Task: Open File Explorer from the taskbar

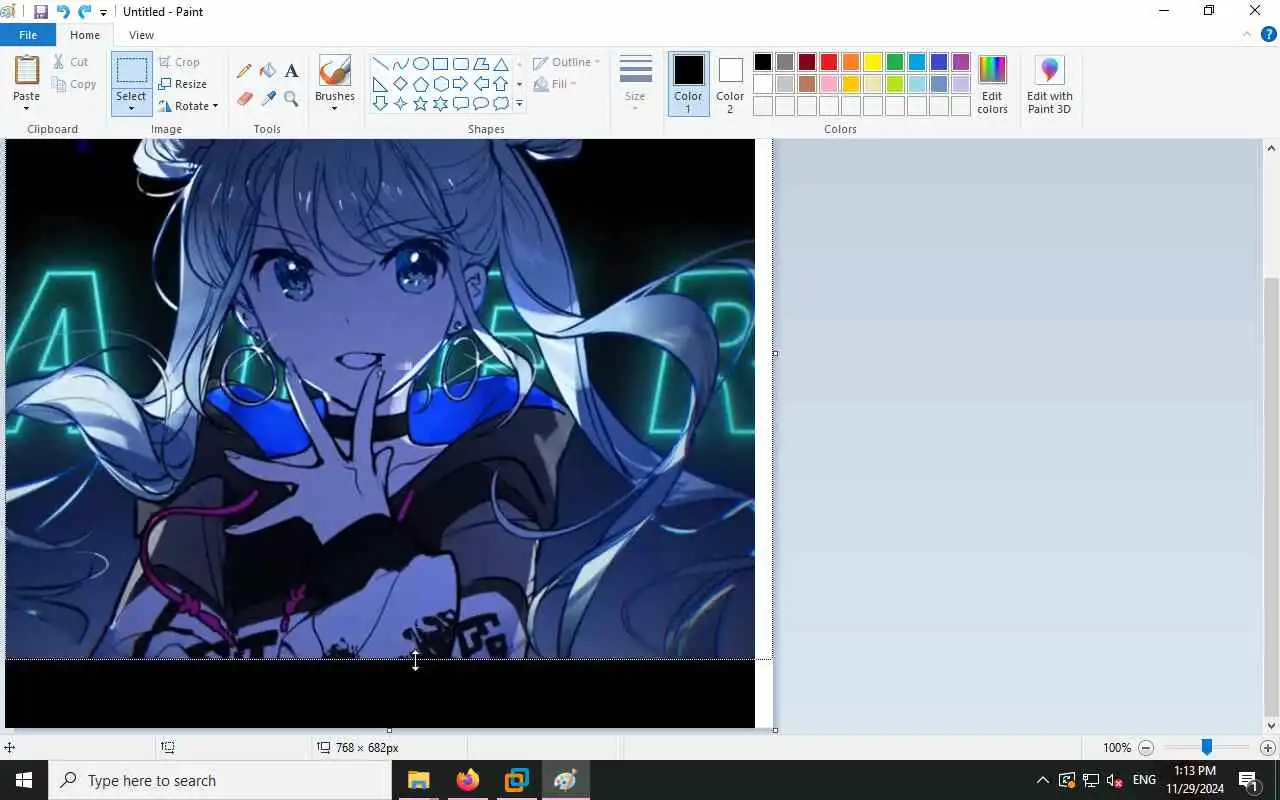Action: (x=418, y=780)
